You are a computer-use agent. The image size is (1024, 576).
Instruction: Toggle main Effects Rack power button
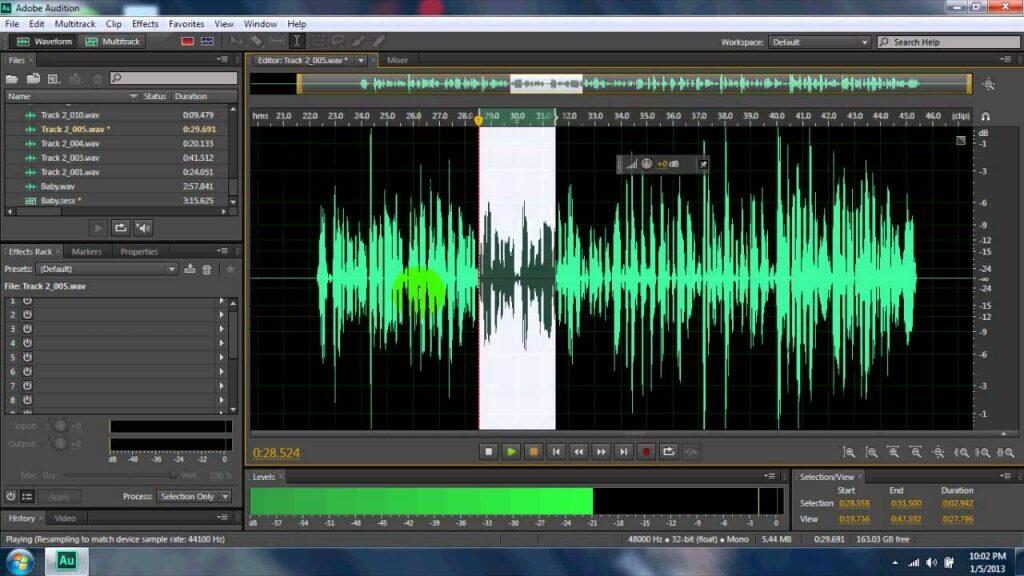pos(10,496)
